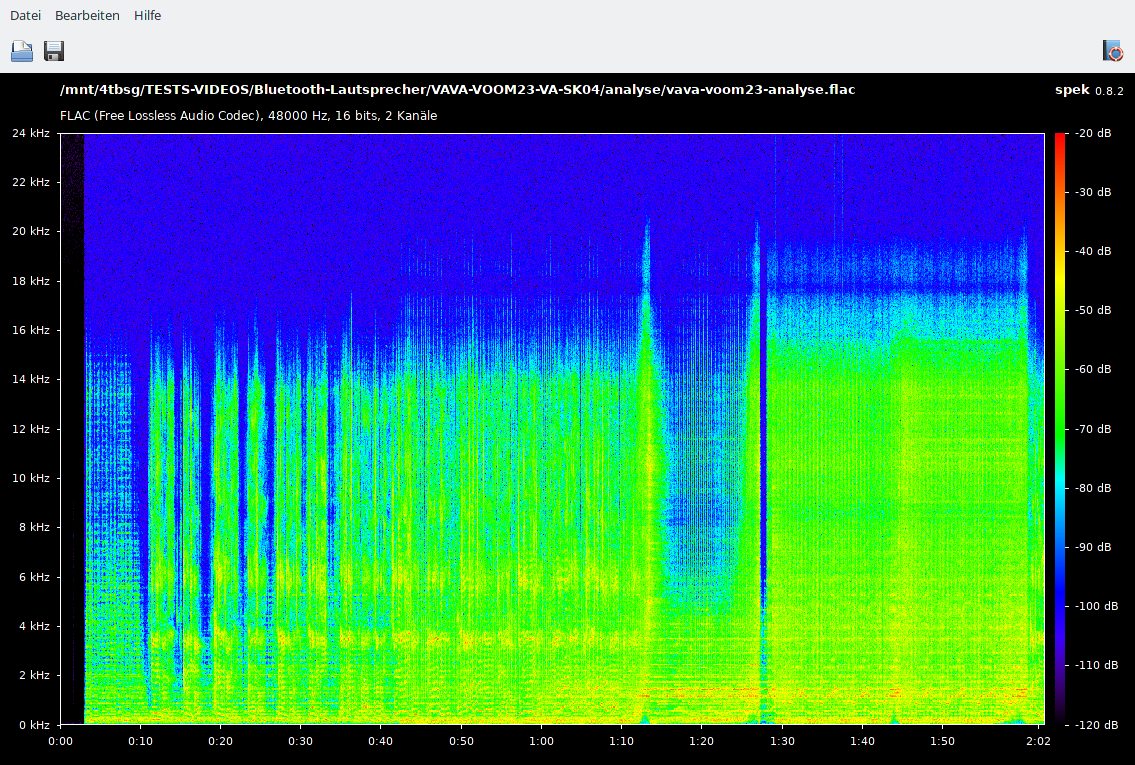Open the Bearbeiten menu
This screenshot has width=1135, height=765.
[87, 15]
